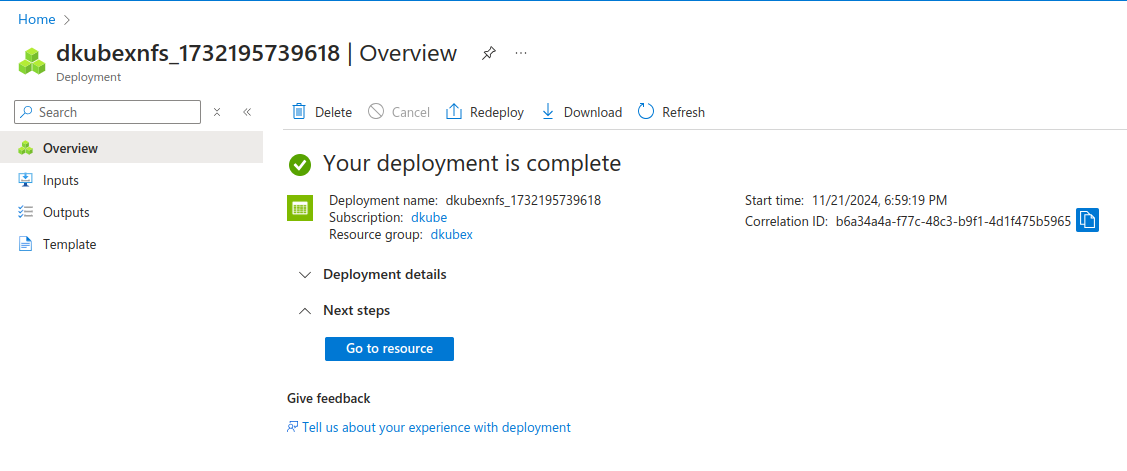Copy the Correlation ID to clipboard

click(x=1087, y=220)
